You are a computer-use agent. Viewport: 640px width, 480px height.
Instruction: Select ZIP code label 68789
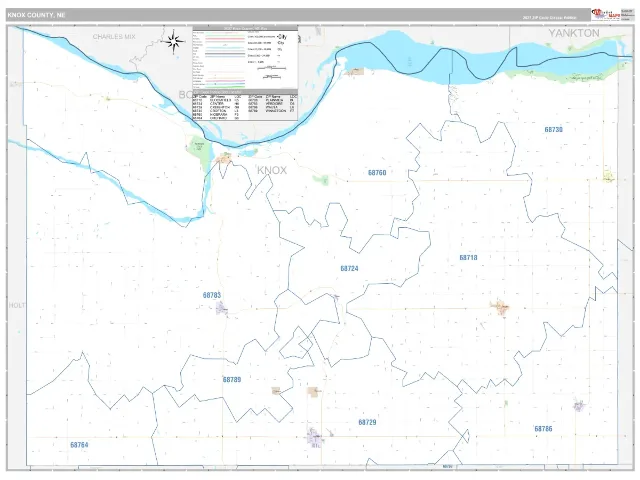point(232,380)
